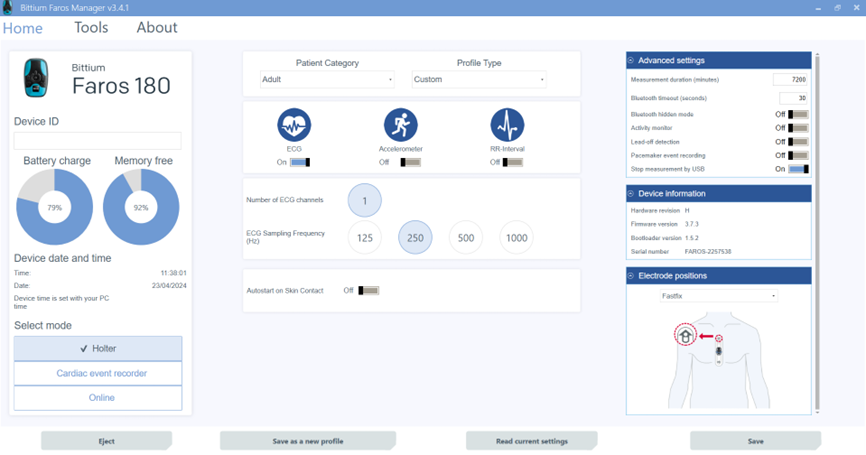Collapse the Electrode positions section
This screenshot has width=866, height=455.
631,276
